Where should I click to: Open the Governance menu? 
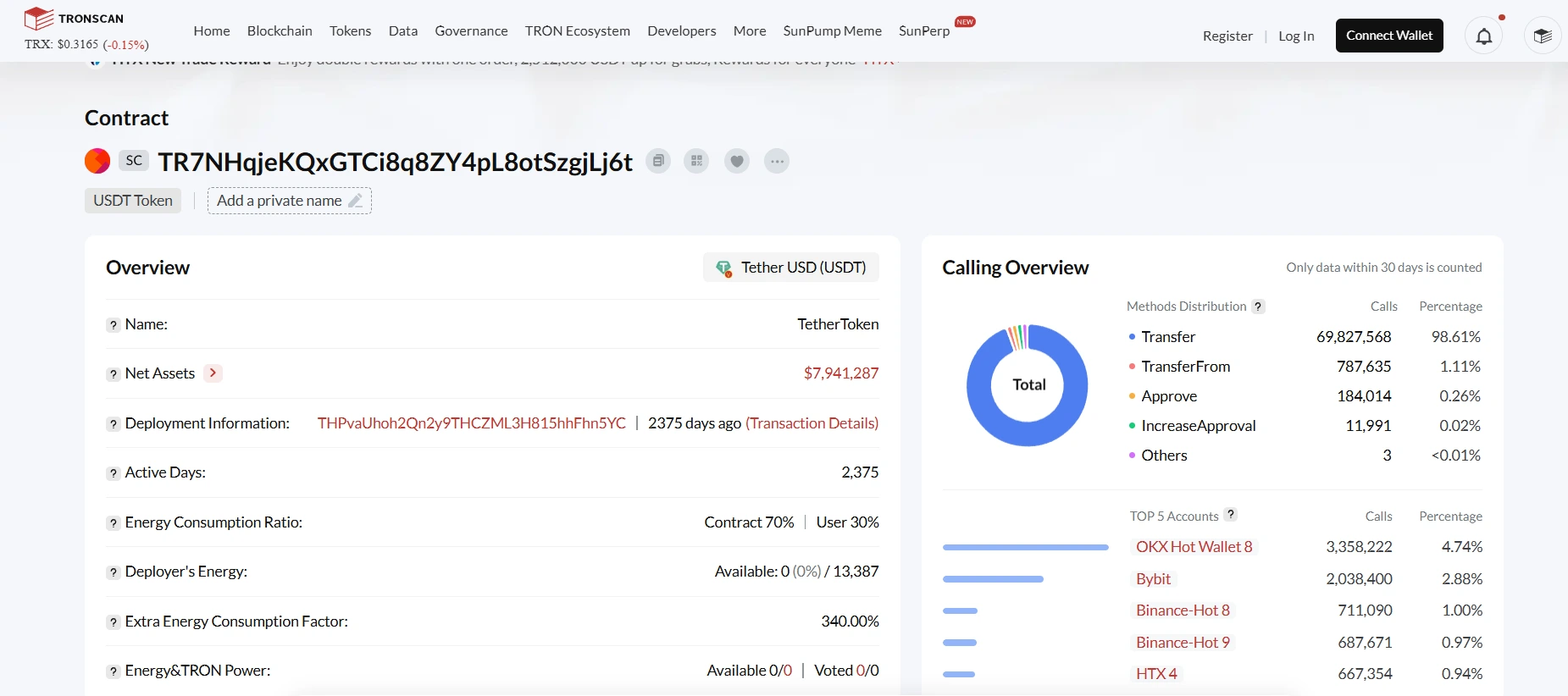point(471,30)
